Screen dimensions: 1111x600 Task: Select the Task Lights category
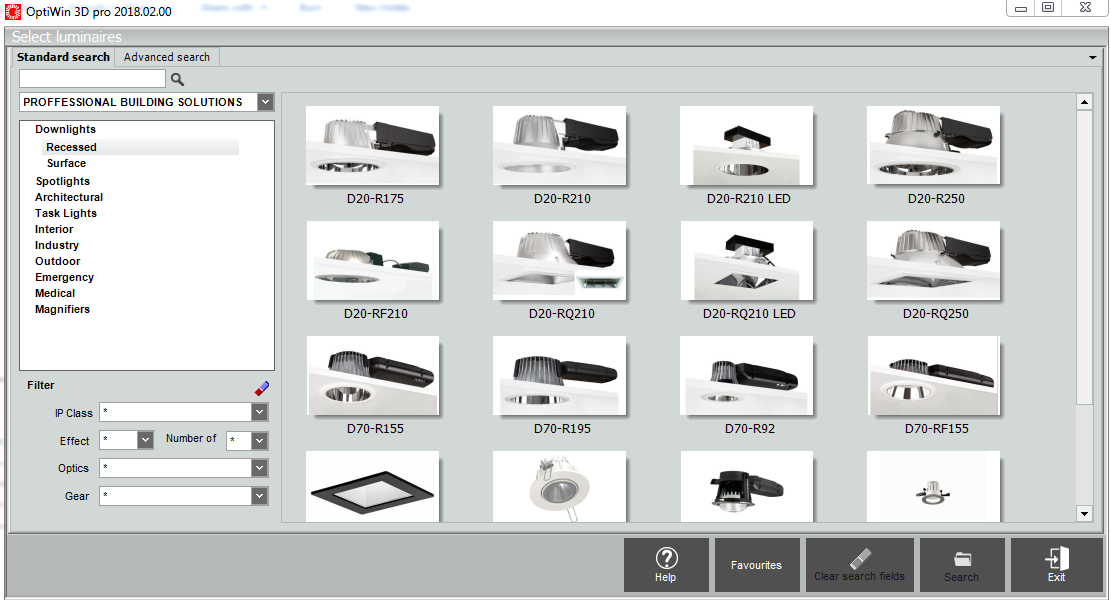pyautogui.click(x=66, y=213)
